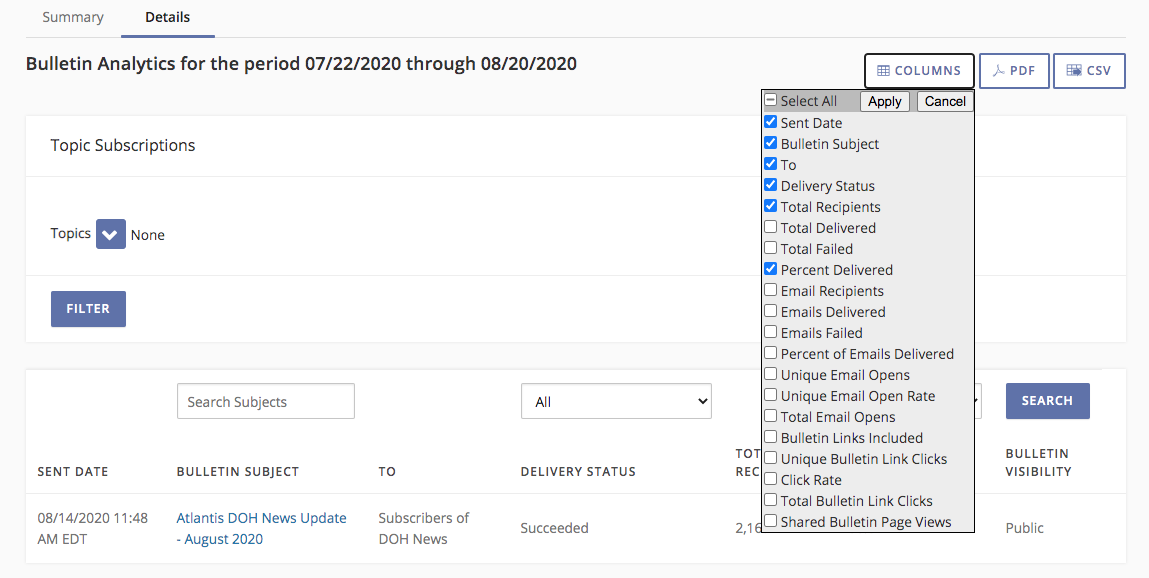Toggle the 'Select All' columns checkbox
The image size is (1149, 578).
[770, 100]
